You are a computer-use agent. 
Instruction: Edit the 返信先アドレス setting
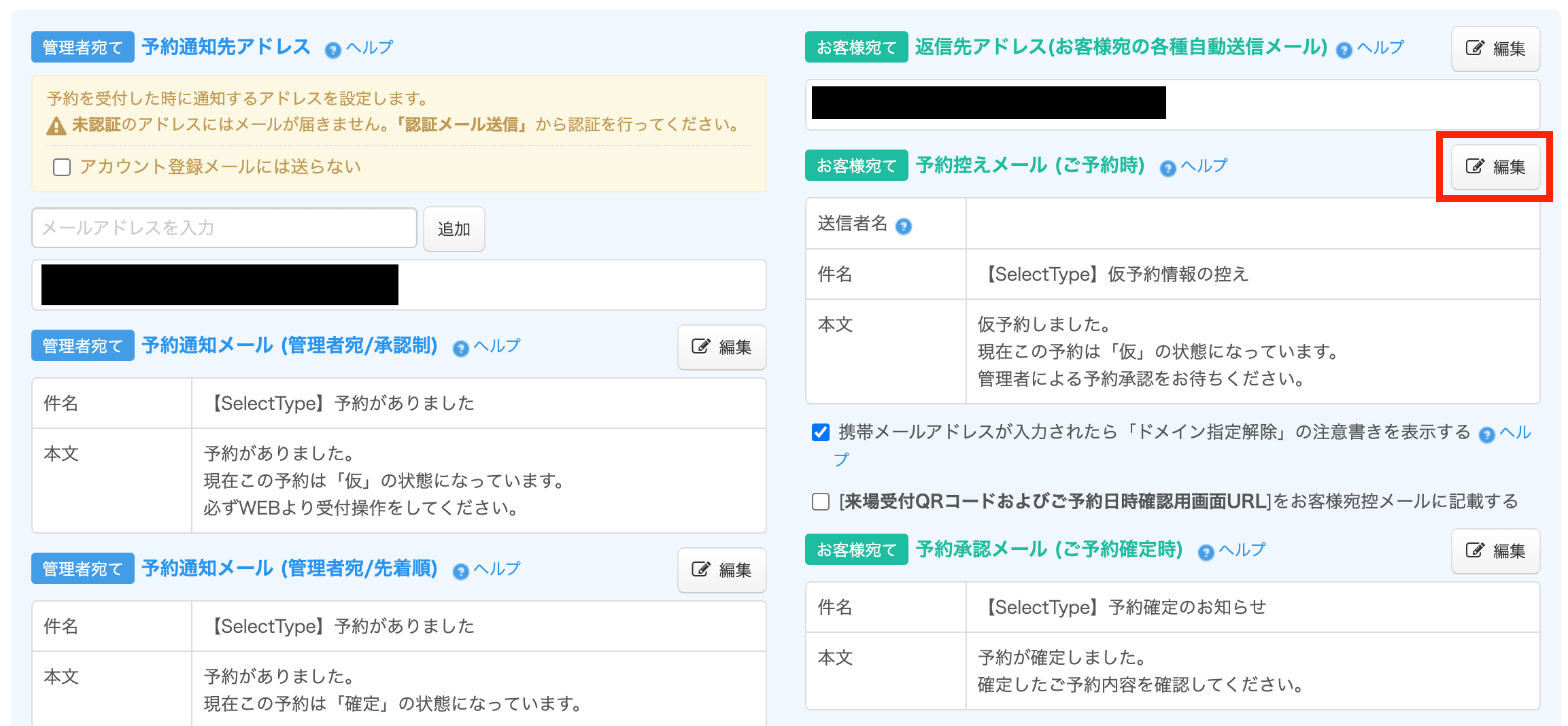click(1495, 49)
